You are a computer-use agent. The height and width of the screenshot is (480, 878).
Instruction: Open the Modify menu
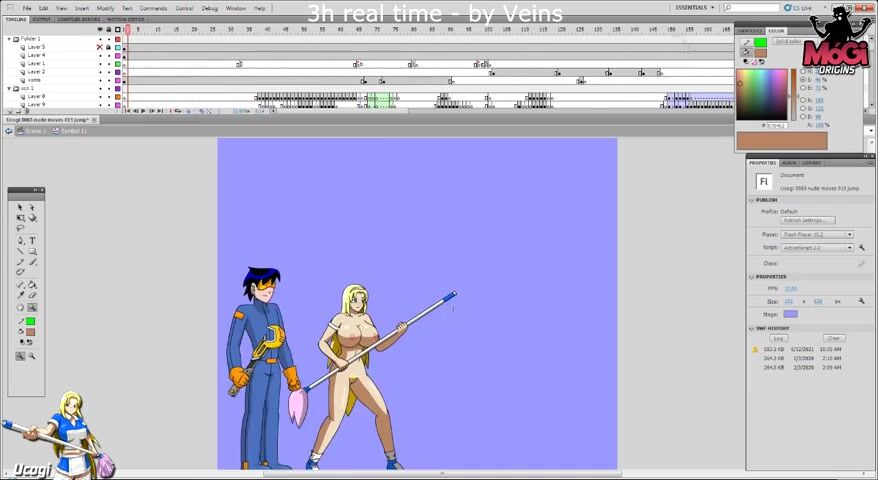105,8
